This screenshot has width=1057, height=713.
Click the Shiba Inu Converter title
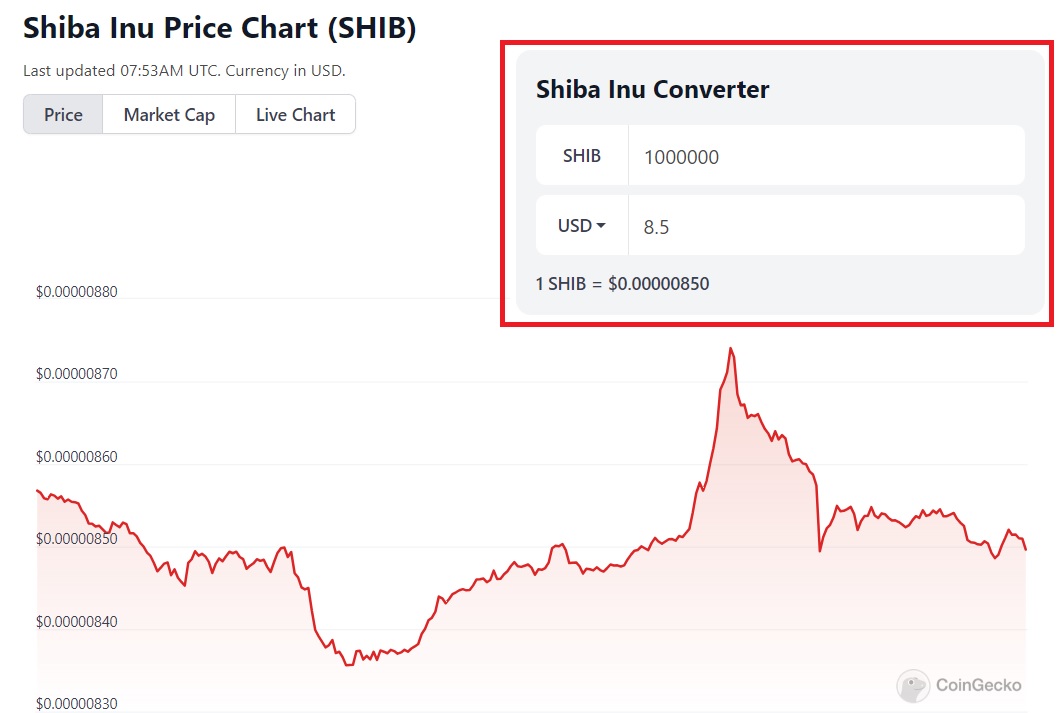[652, 89]
